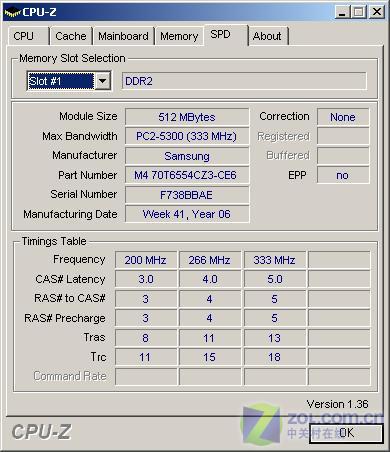Close the CPU-Z window
Viewport: 390px width, 452px height.
tap(377, 12)
